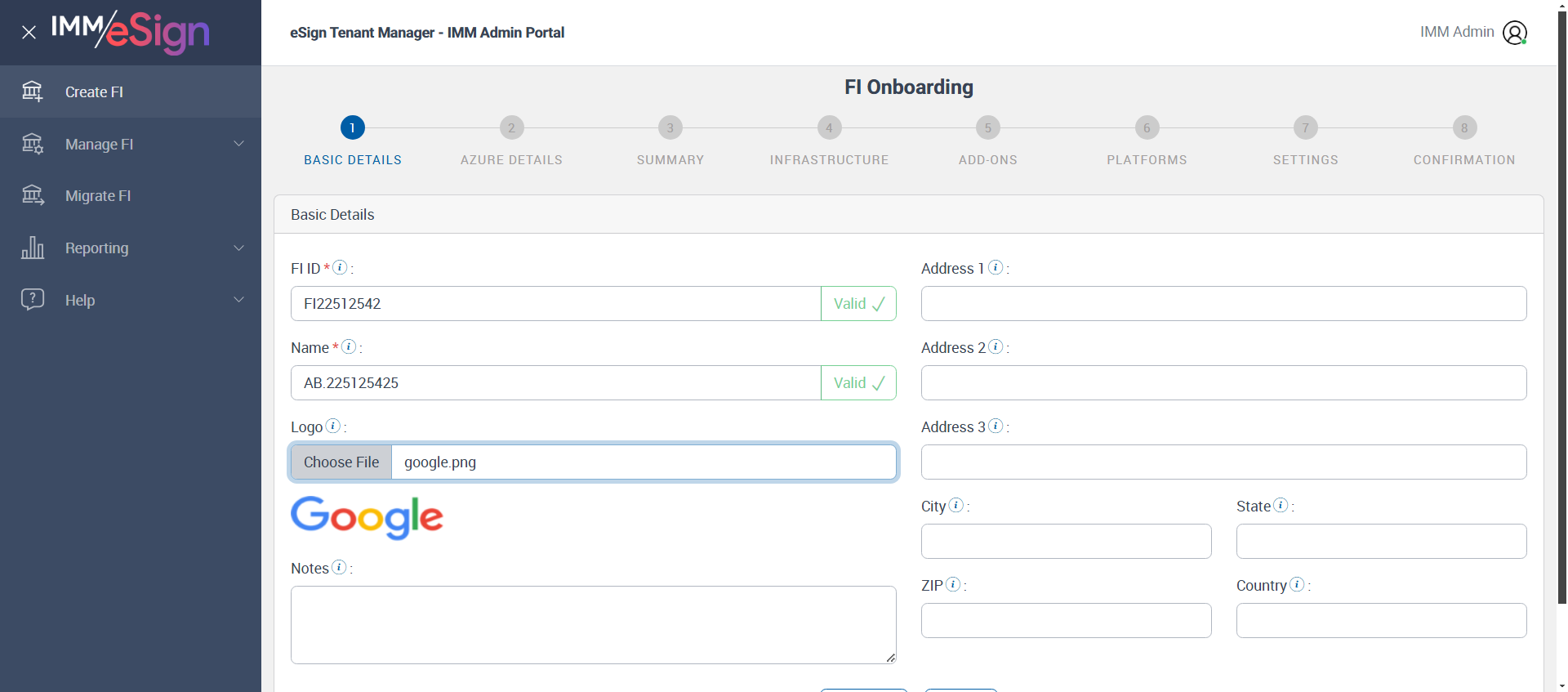Close the sidebar with the X icon
Image resolution: width=1568 pixels, height=692 pixels.
pyautogui.click(x=29, y=33)
